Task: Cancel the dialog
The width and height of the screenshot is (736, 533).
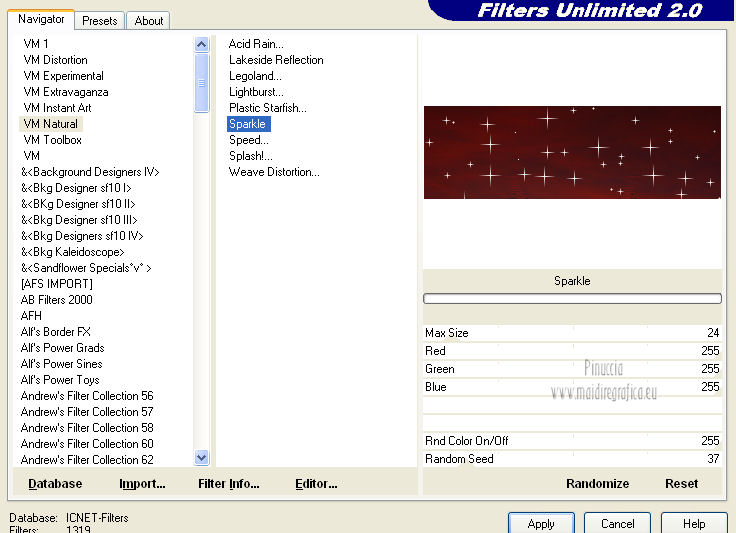Action: (617, 524)
